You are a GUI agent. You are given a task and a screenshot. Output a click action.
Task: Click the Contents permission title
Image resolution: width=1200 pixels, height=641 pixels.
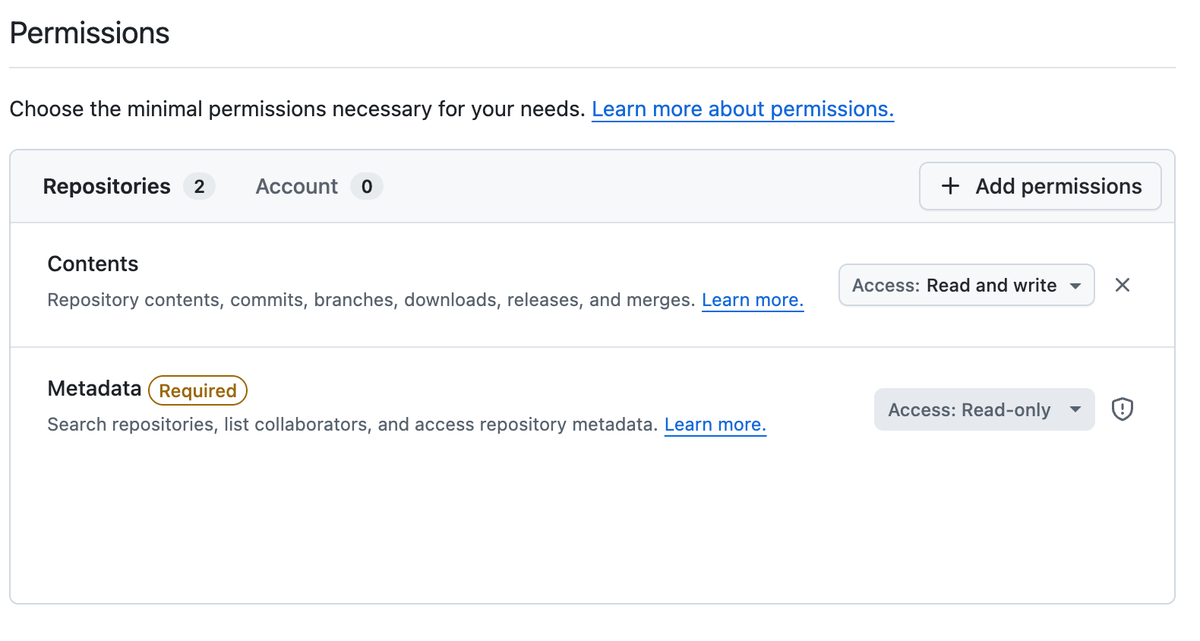(93, 264)
